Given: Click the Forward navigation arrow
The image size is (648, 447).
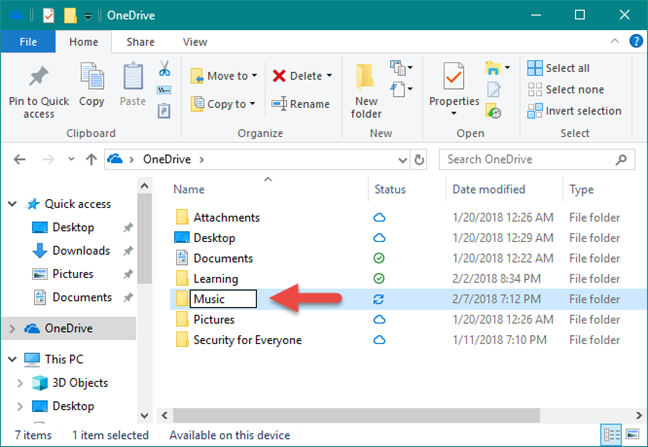Looking at the screenshot, I should tap(48, 159).
